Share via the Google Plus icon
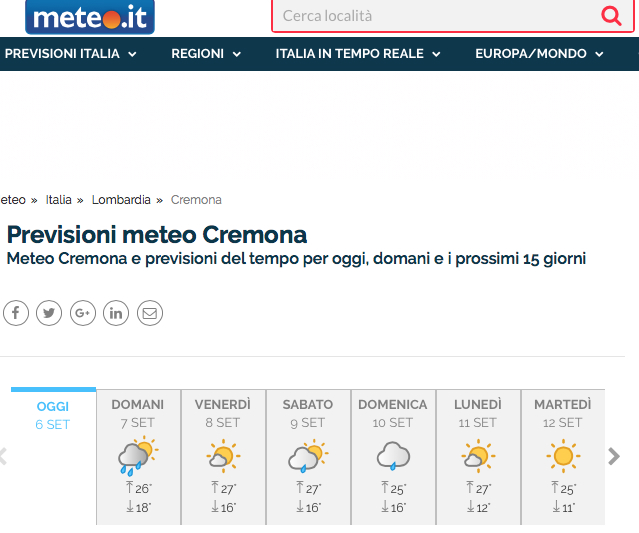The width and height of the screenshot is (639, 533). (82, 313)
